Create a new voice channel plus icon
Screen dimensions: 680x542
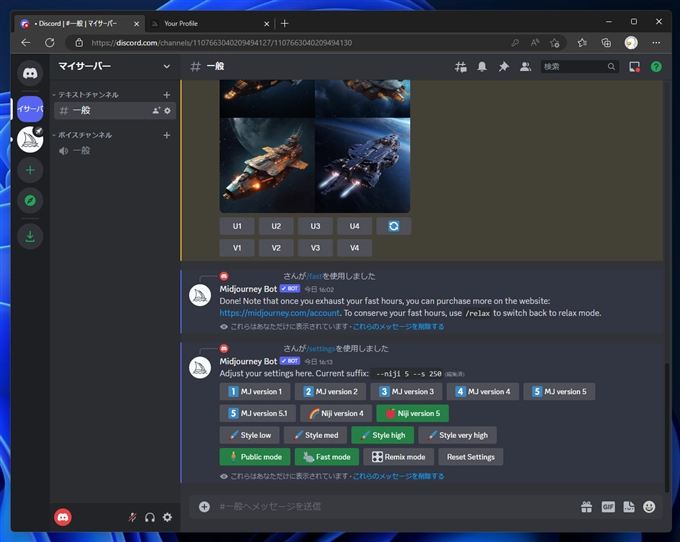167,135
